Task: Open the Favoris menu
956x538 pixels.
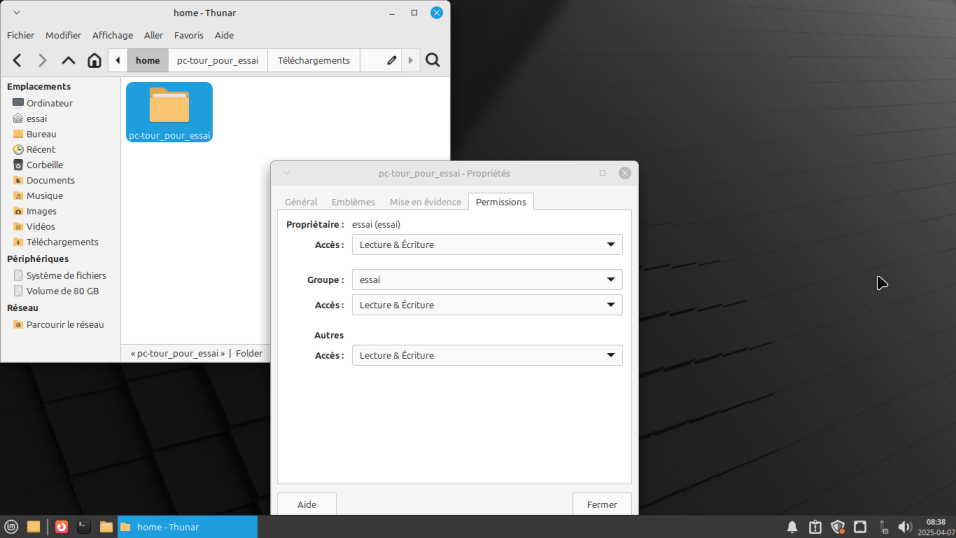Action: point(188,35)
